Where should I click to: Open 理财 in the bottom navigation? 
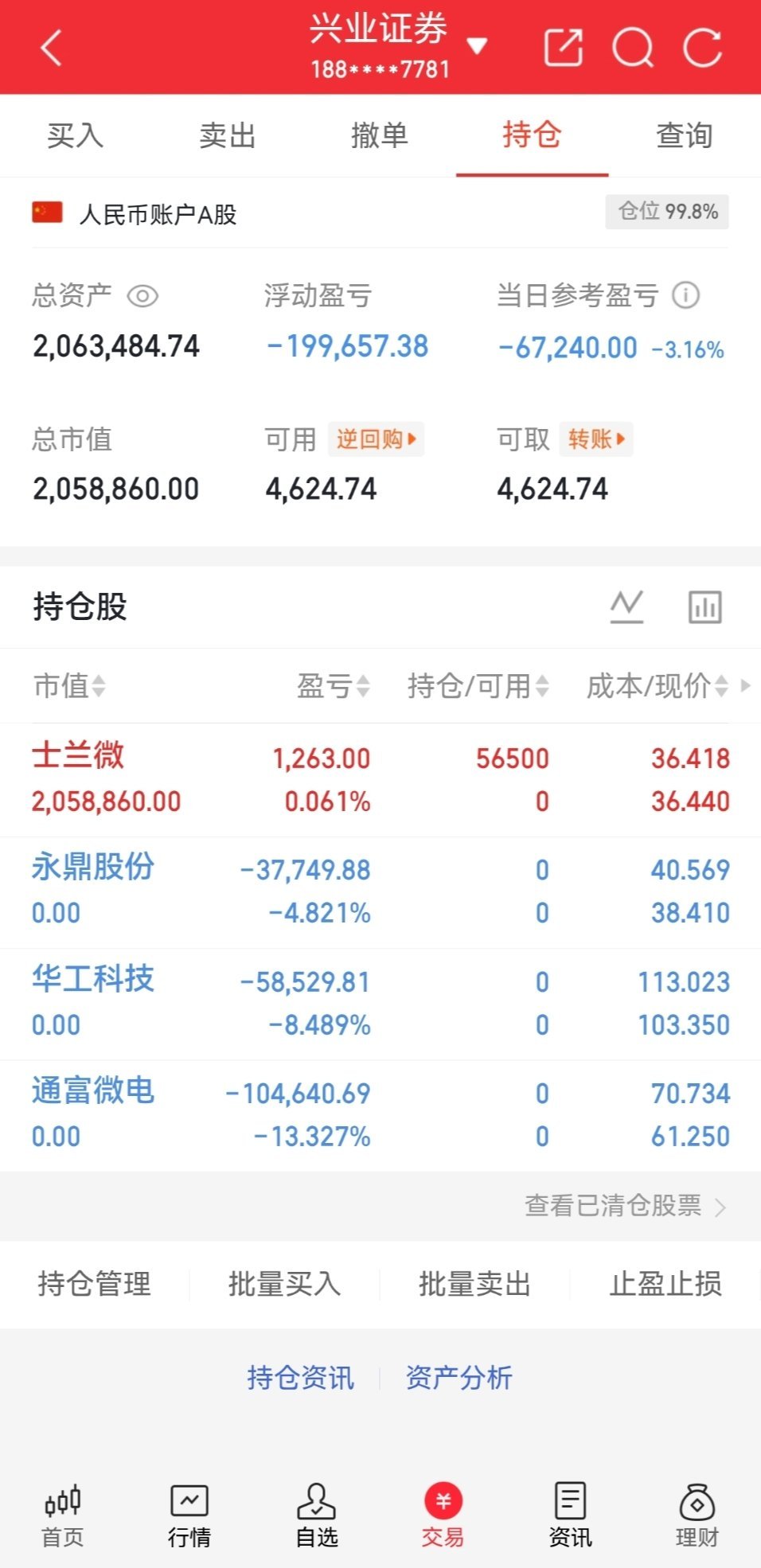click(697, 1515)
